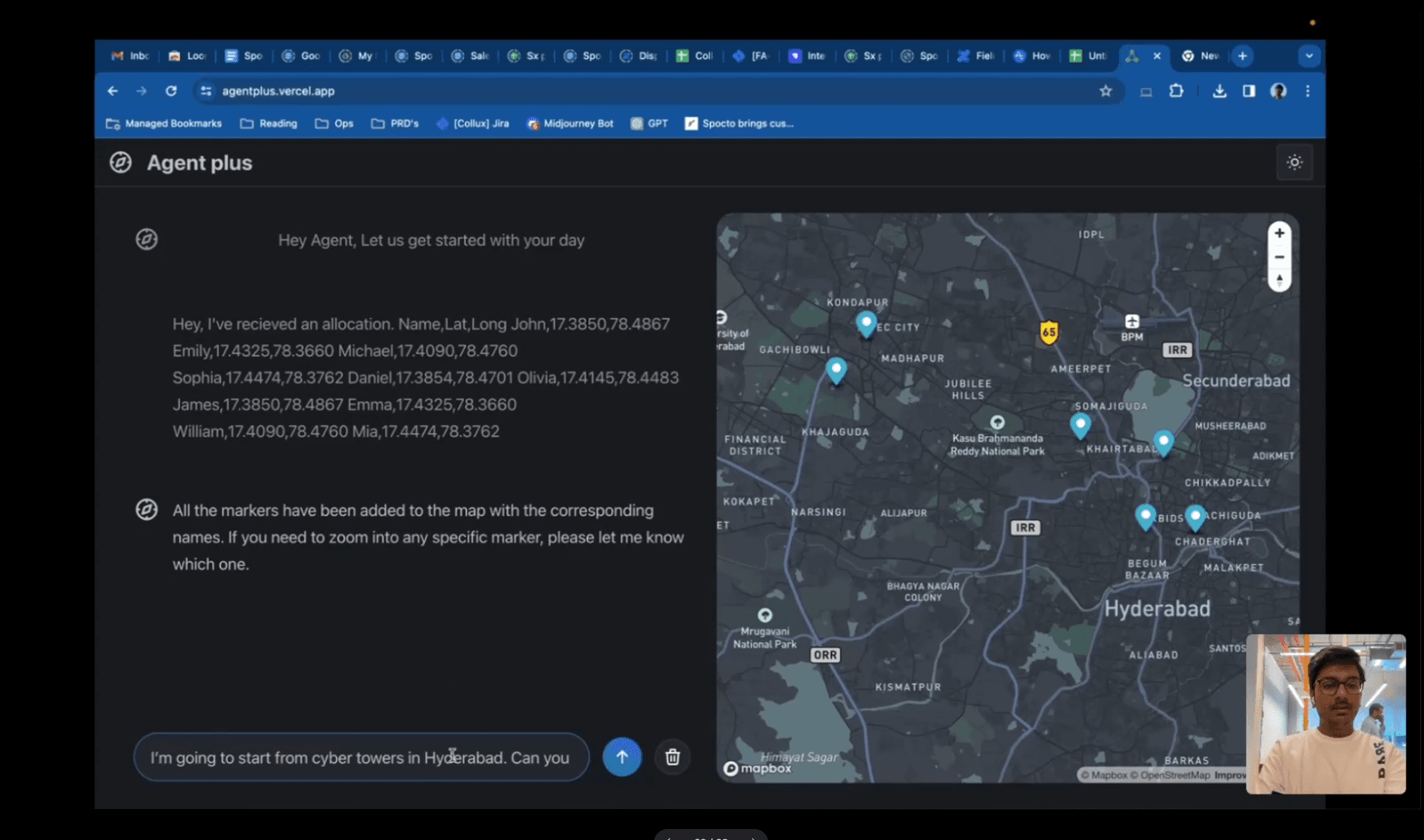Click the route 65 highway shield

(1049, 332)
